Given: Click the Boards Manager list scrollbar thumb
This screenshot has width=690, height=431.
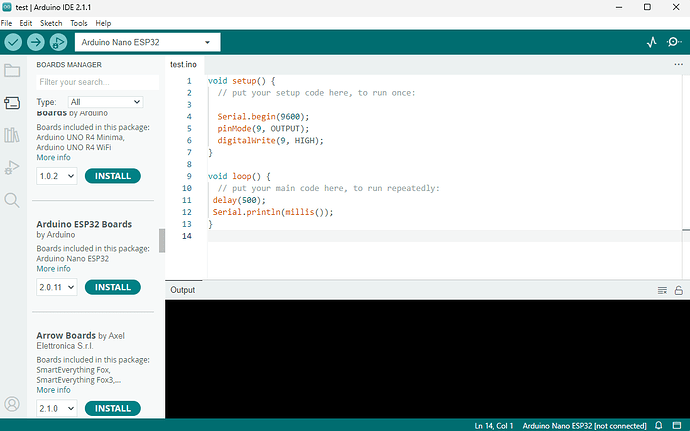Looking at the screenshot, I should (x=162, y=240).
